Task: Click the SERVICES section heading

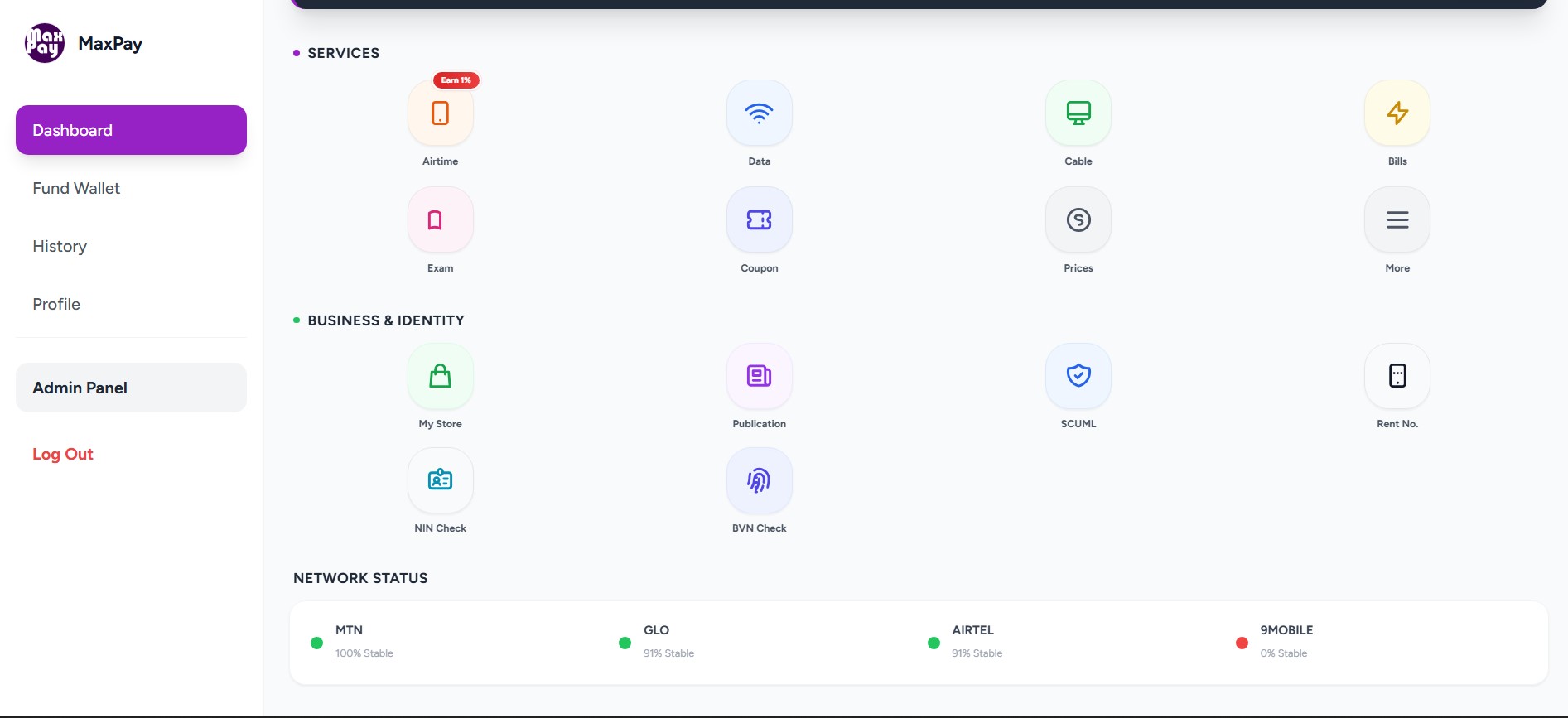Action: pyautogui.click(x=343, y=53)
